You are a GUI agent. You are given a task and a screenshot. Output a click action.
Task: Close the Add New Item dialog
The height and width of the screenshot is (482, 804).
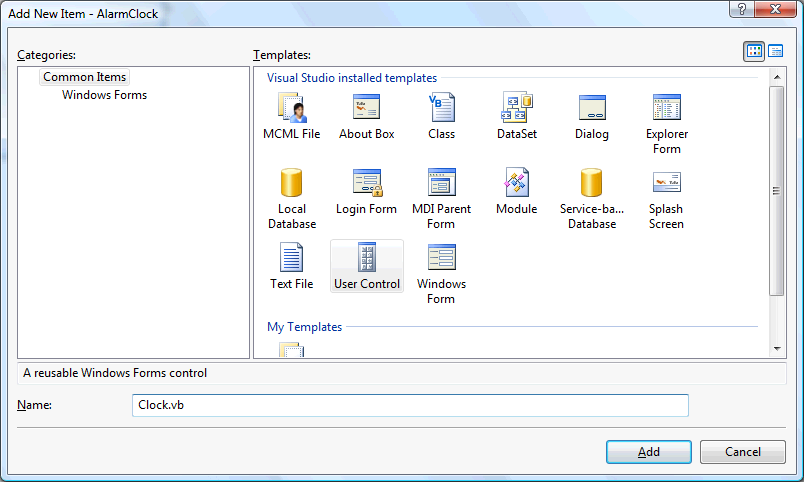point(776,9)
